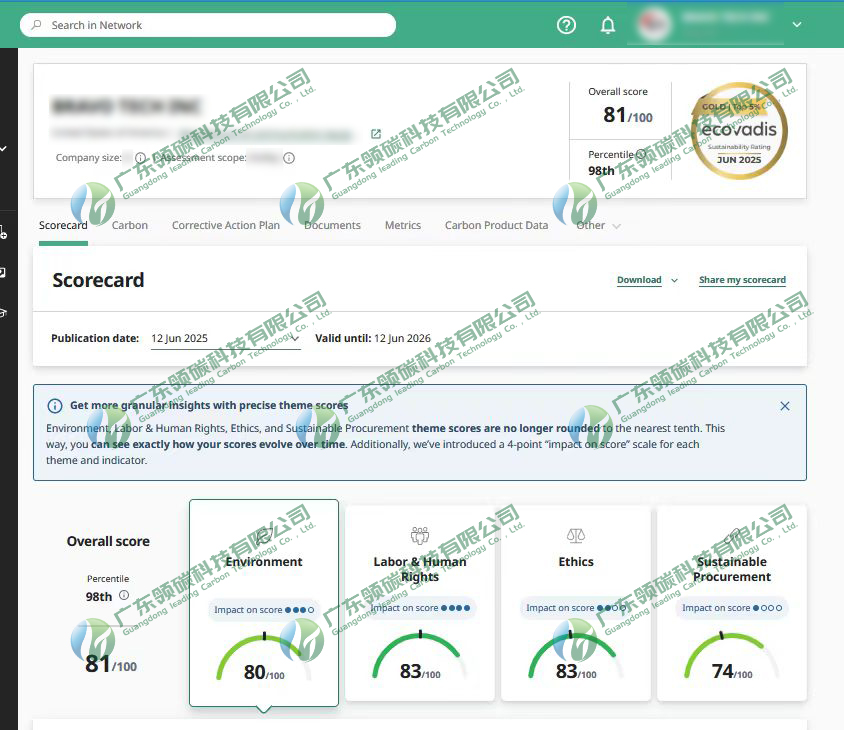Select the Labor & Human Rights card
844x730 pixels.
click(x=420, y=602)
